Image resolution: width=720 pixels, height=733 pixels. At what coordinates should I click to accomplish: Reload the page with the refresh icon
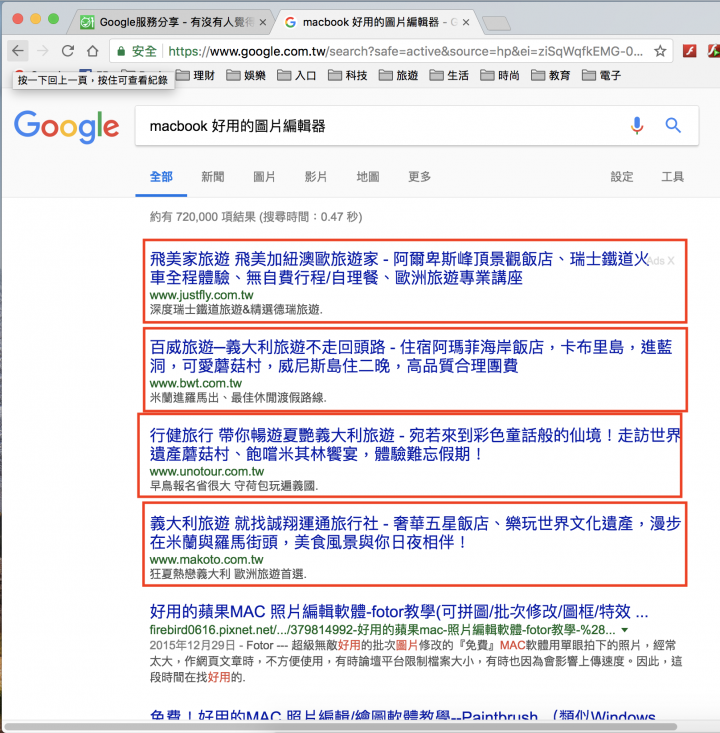tap(68, 50)
